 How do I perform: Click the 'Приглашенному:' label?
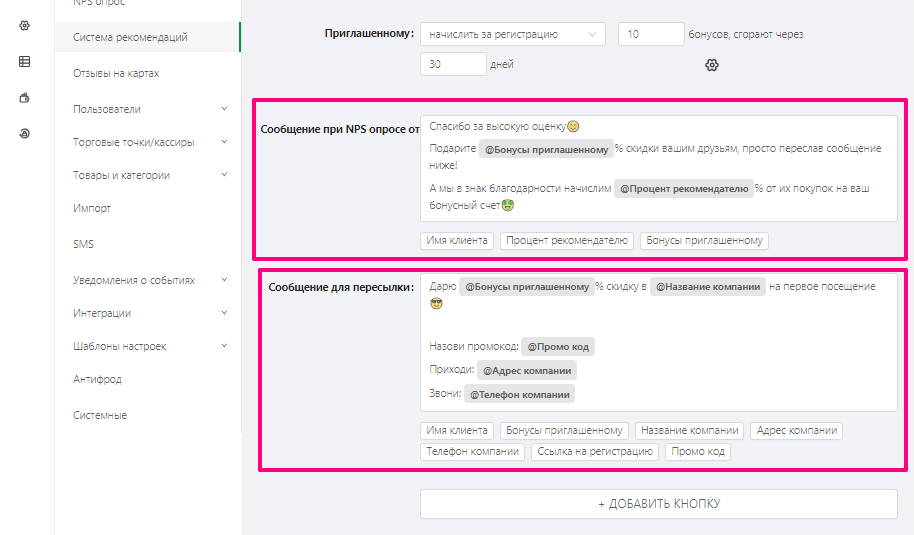(369, 34)
